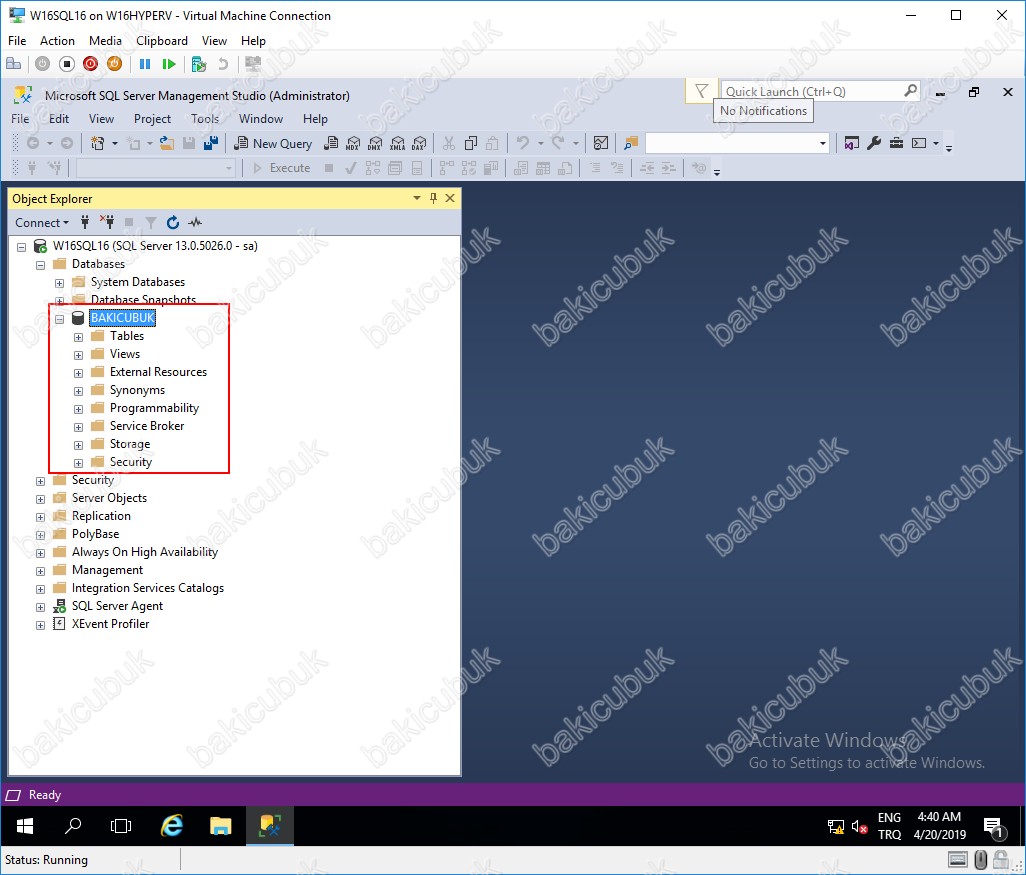Viewport: 1026px width, 875px height.
Task: Open the Toolbox icon
Action: point(896,143)
